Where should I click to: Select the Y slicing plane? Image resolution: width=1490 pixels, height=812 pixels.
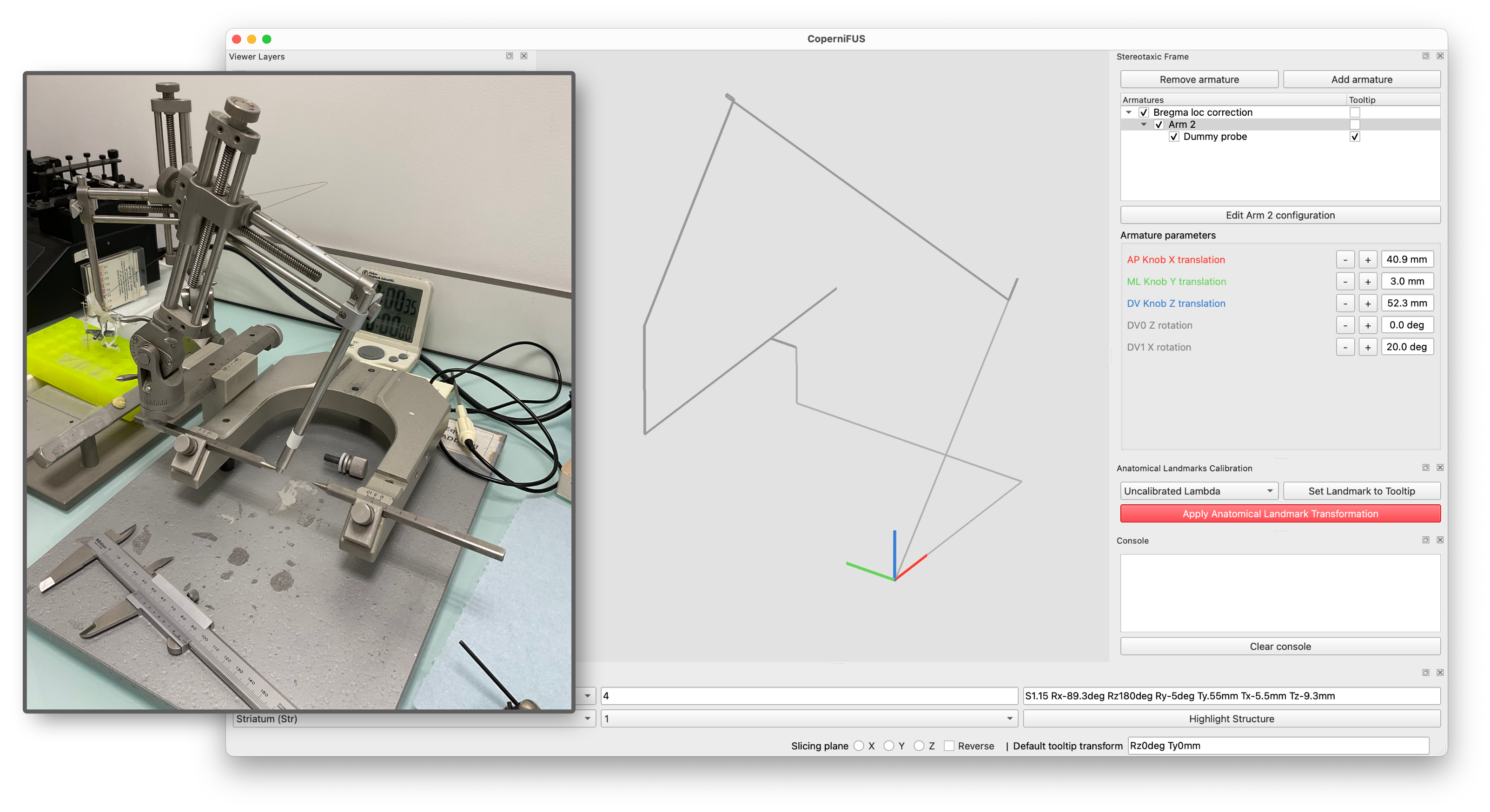(888, 746)
